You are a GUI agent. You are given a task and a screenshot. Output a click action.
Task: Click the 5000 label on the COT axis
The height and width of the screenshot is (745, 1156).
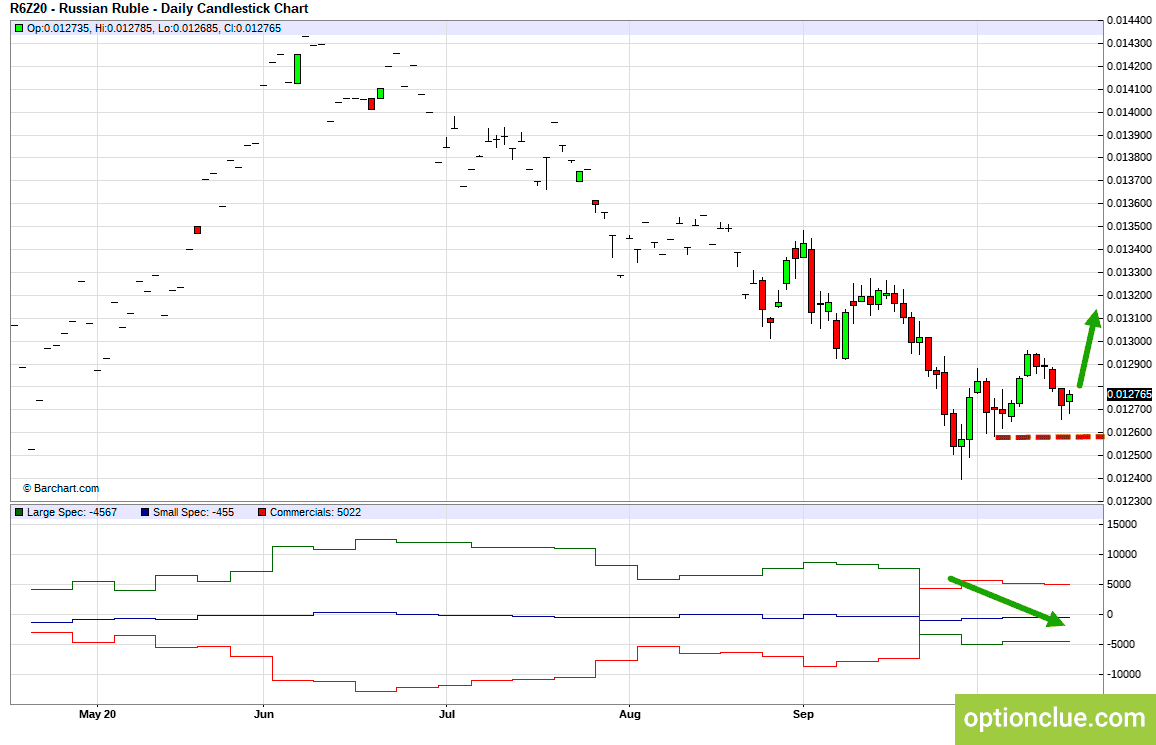coord(1119,584)
